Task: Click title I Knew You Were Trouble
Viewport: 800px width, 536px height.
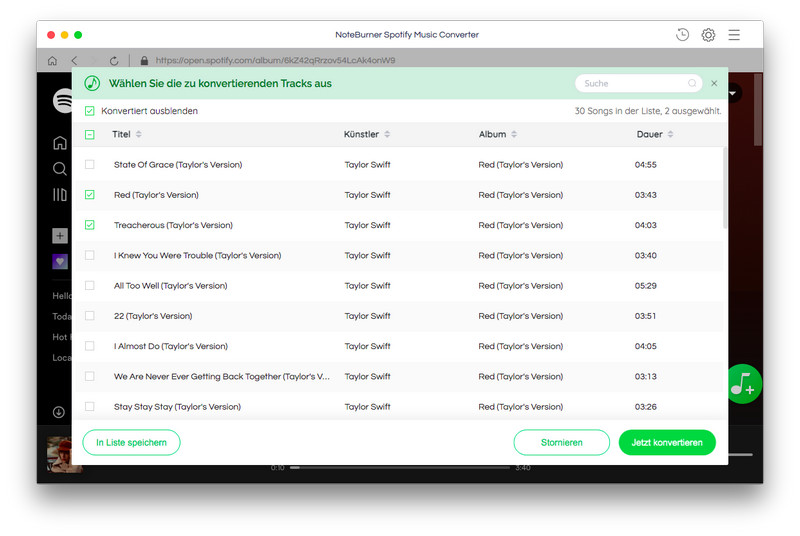Action: tap(197, 255)
